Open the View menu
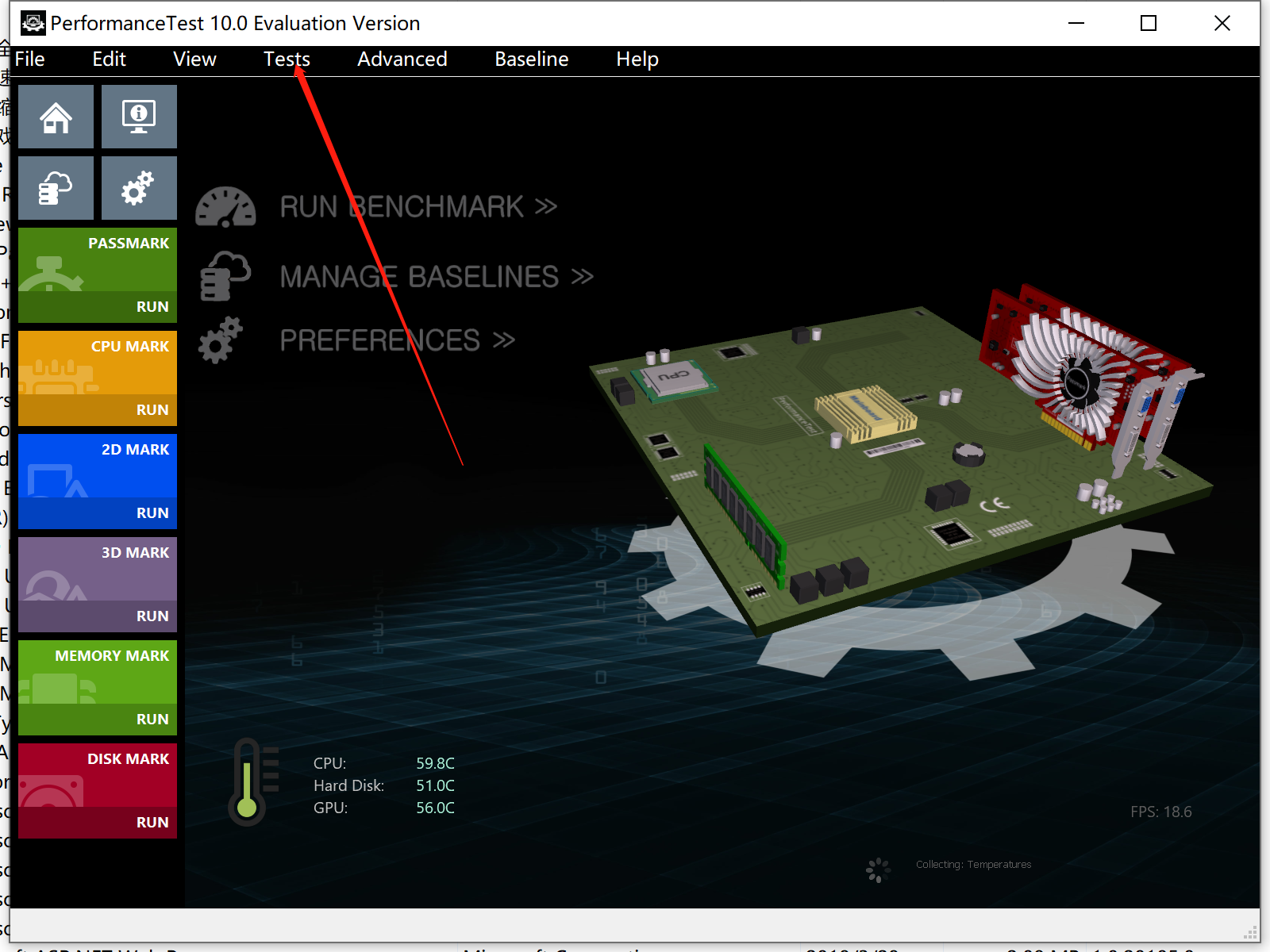The height and width of the screenshot is (952, 1270). coord(194,59)
